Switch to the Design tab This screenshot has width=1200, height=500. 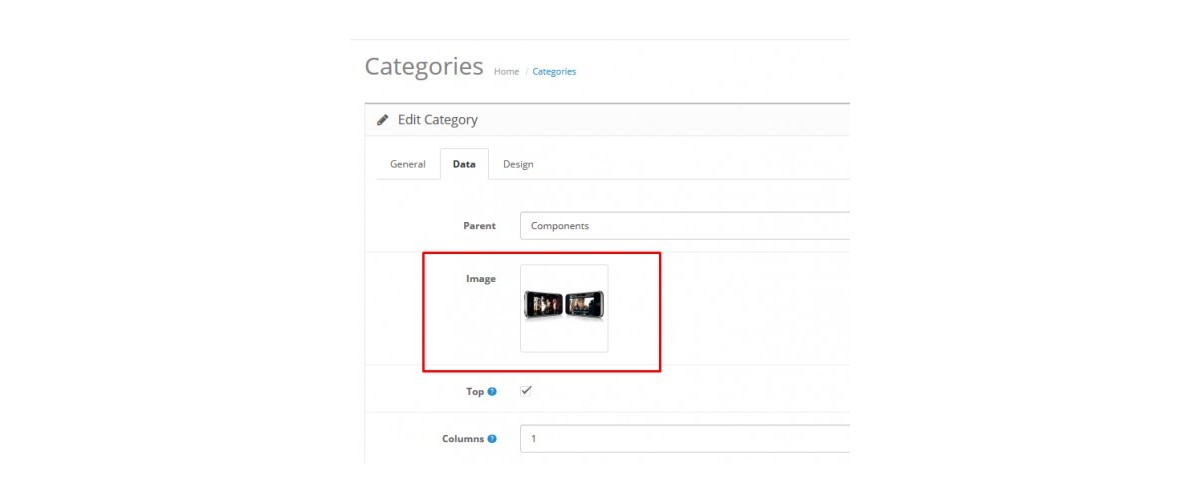(x=518, y=164)
